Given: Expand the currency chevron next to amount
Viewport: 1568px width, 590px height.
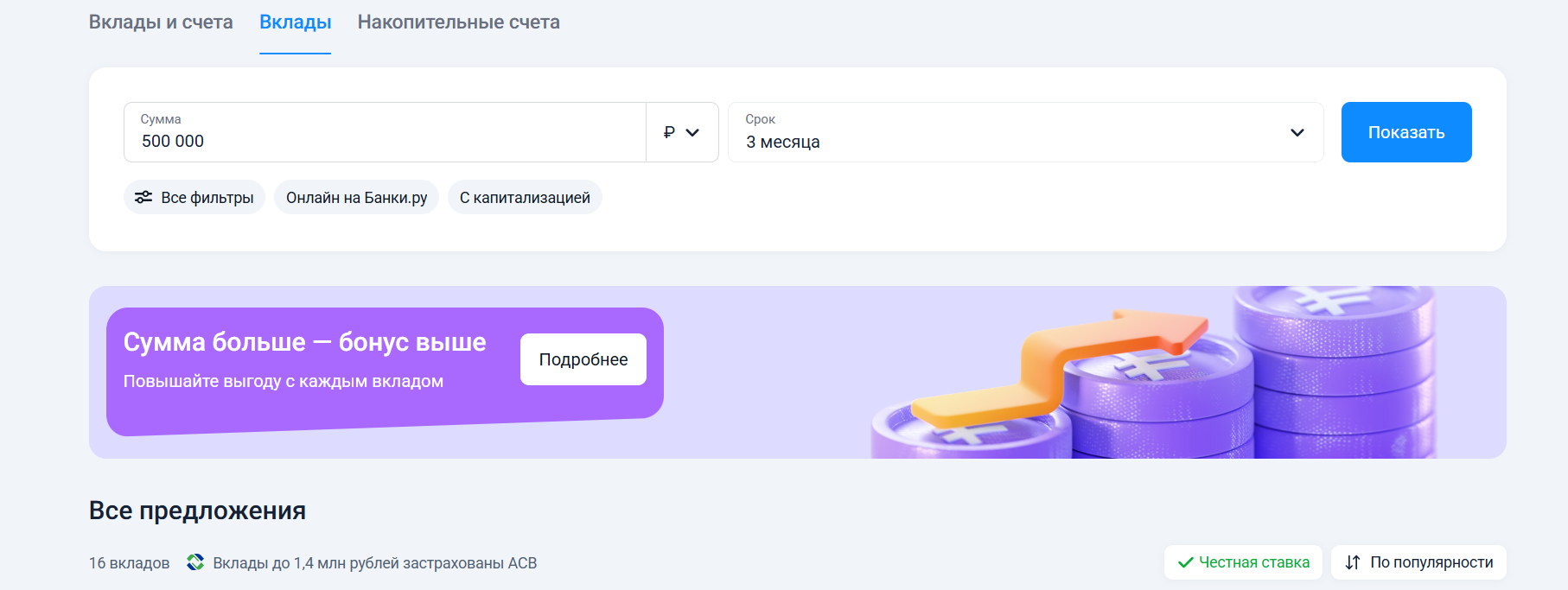Looking at the screenshot, I should pyautogui.click(x=692, y=132).
